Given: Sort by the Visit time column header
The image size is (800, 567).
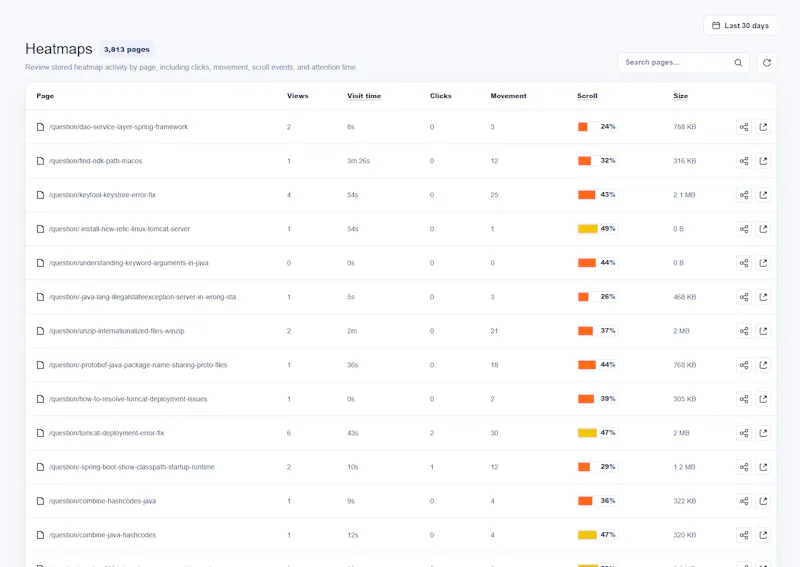Looking at the screenshot, I should point(364,96).
